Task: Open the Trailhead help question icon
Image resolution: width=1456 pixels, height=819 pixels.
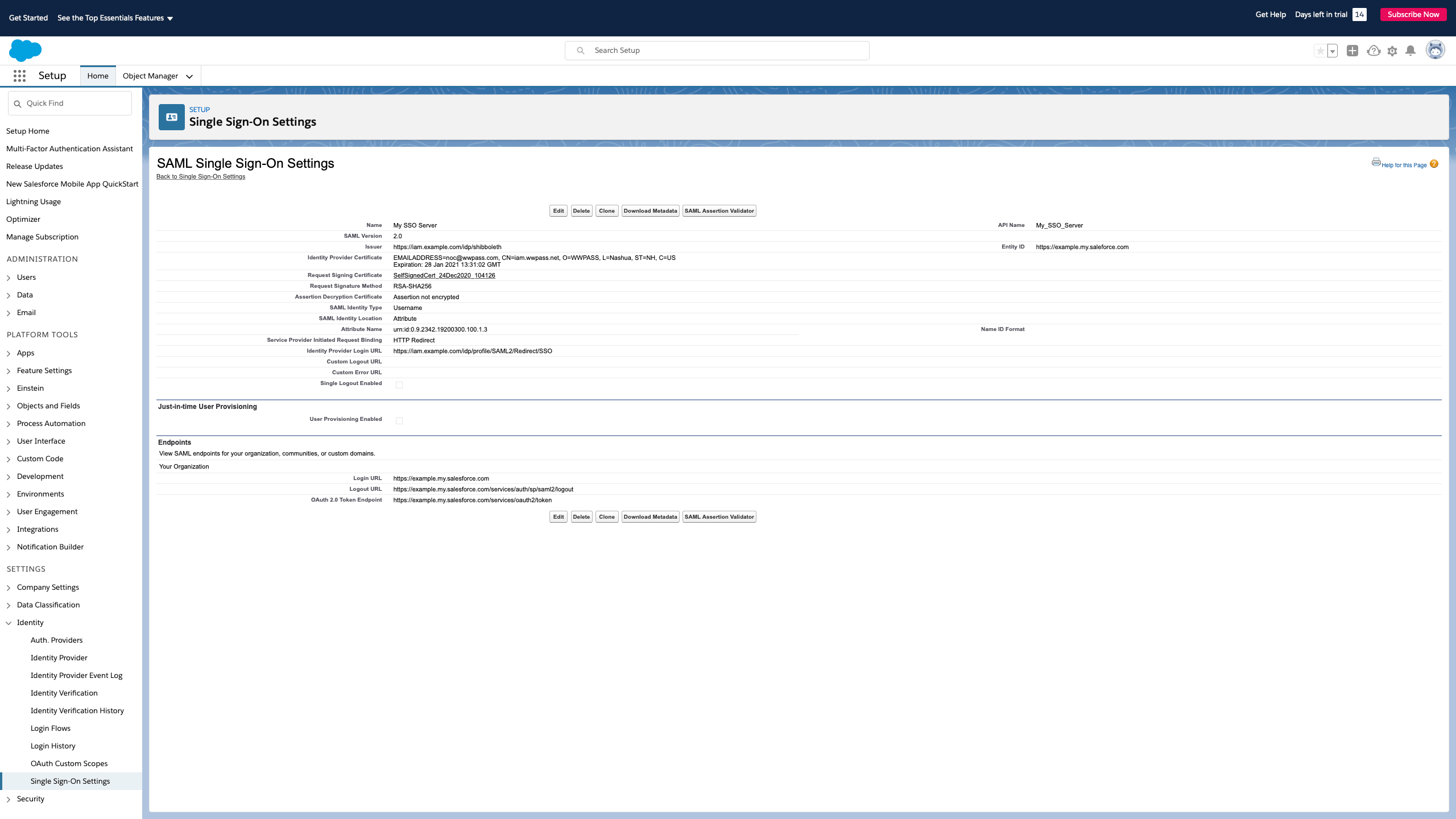Action: 1373,50
